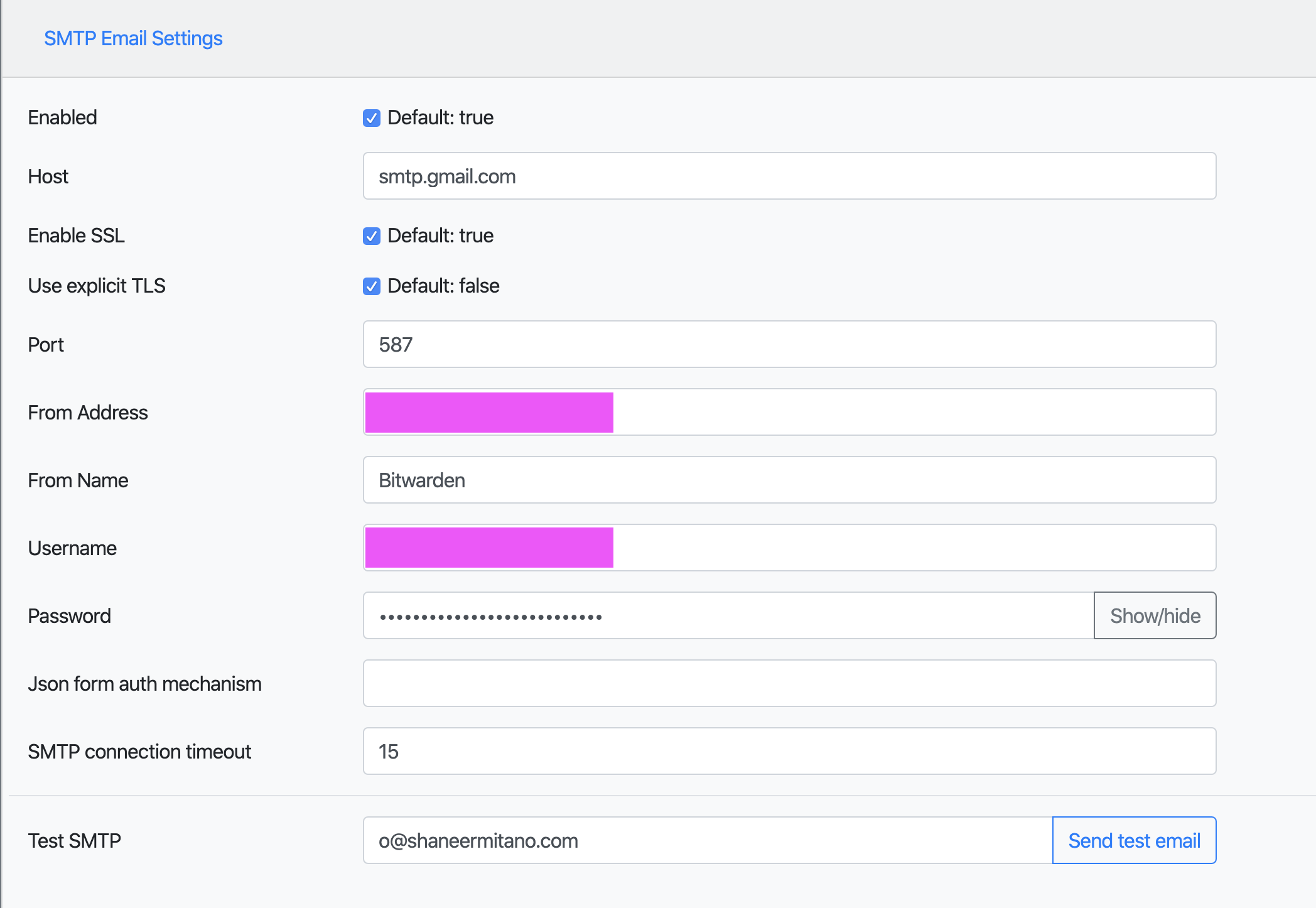This screenshot has height=908, width=1316.
Task: Click Show/hide password button
Action: pos(1155,616)
